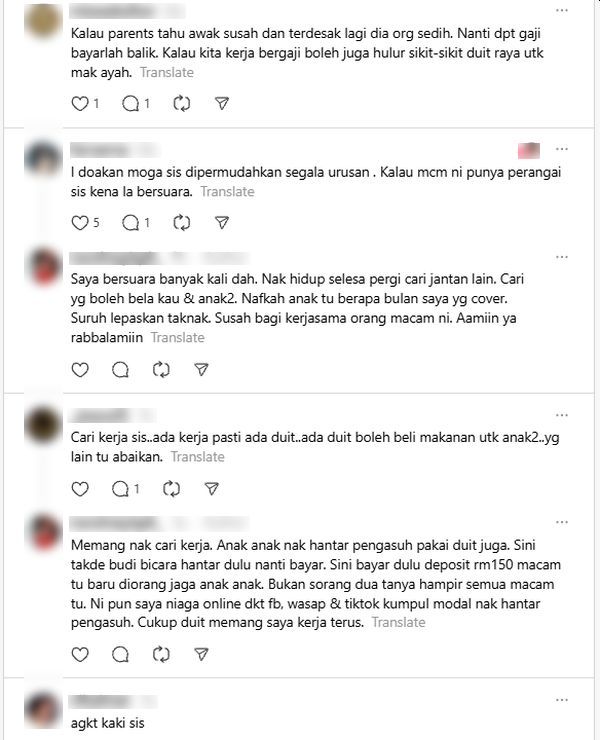Image resolution: width=600 pixels, height=740 pixels.
Task: Open profile picture of 'agkt kaki sis' commenter
Action: (43, 710)
